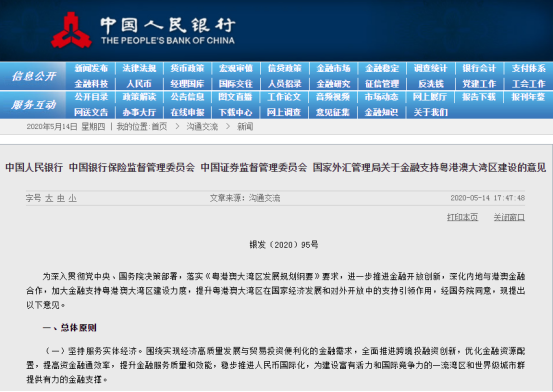The image size is (553, 392).
Task: Go to 党建工作 section
Action: tap(479, 84)
